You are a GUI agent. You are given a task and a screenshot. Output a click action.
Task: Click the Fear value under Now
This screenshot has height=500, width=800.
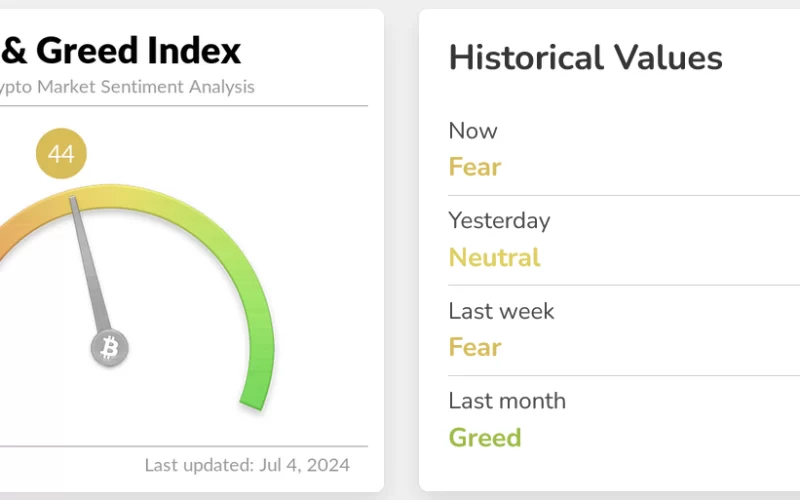[x=475, y=166]
